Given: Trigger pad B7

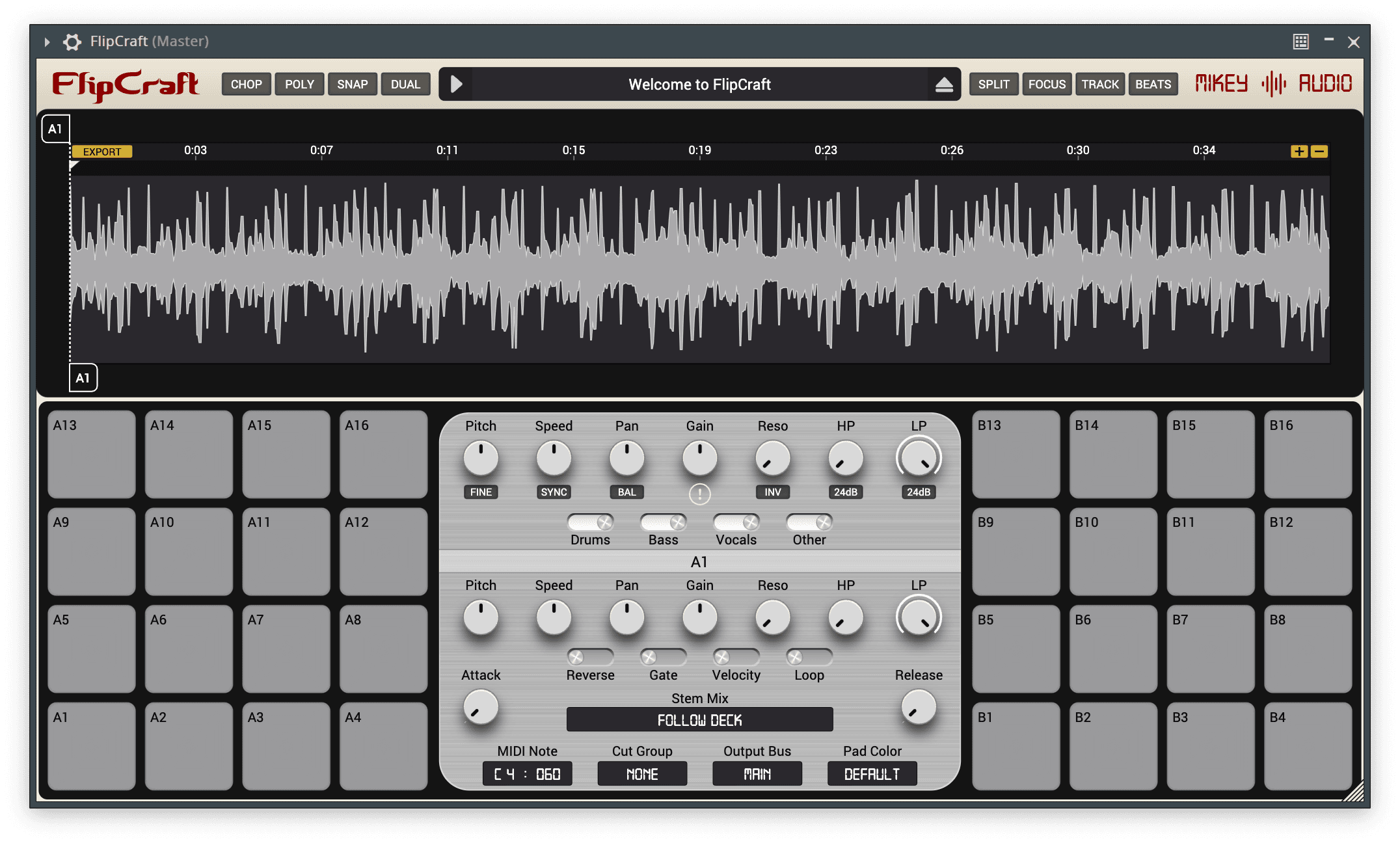Looking at the screenshot, I should (1211, 649).
